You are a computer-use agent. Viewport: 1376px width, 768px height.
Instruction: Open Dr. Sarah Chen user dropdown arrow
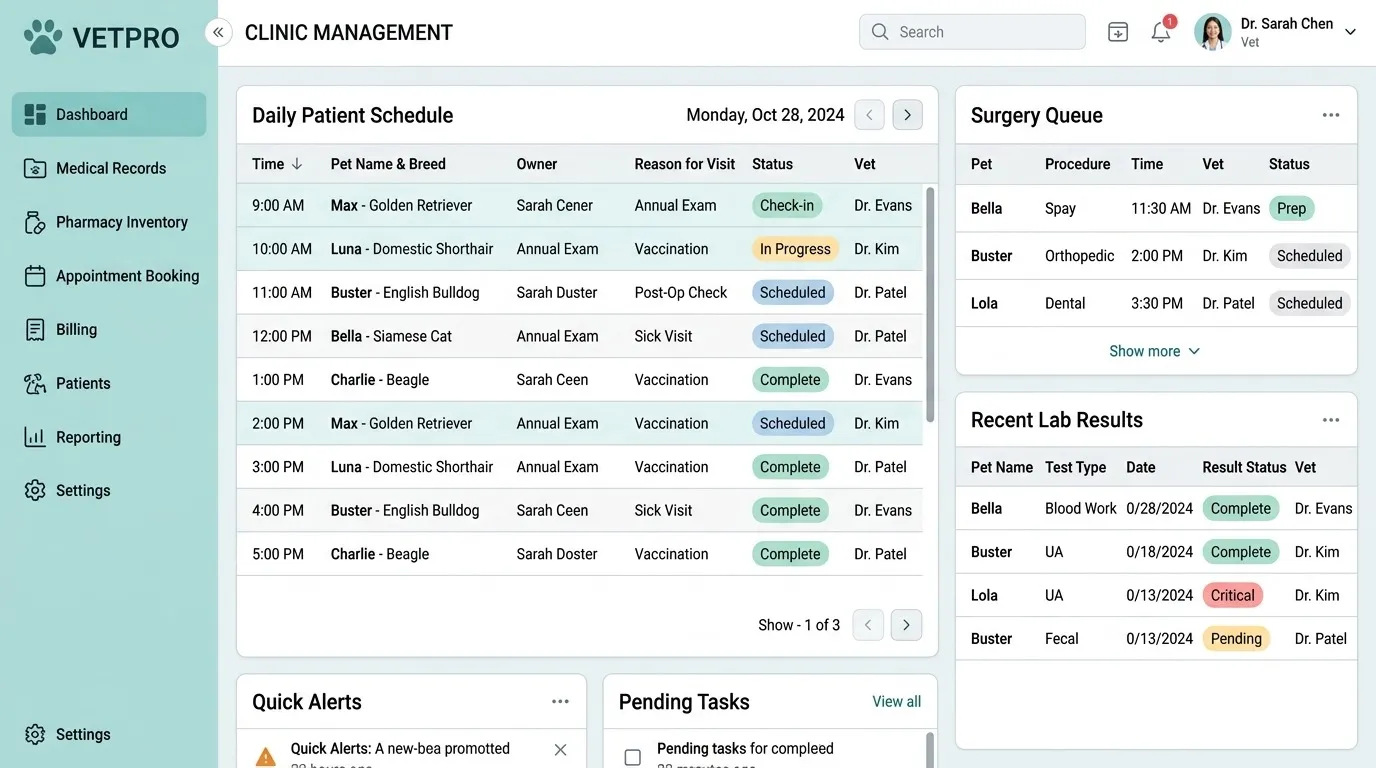(x=1350, y=32)
